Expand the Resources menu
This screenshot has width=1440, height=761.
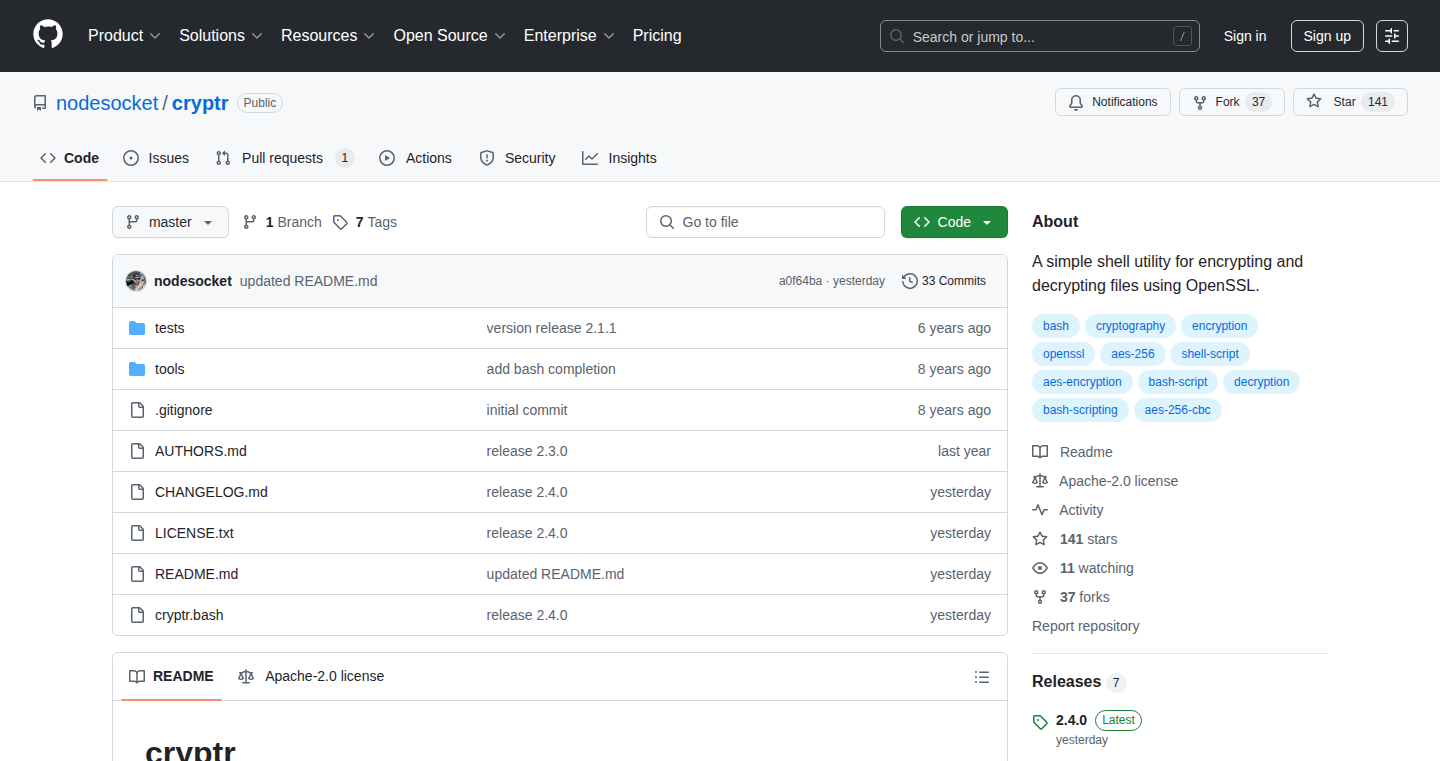tap(328, 36)
